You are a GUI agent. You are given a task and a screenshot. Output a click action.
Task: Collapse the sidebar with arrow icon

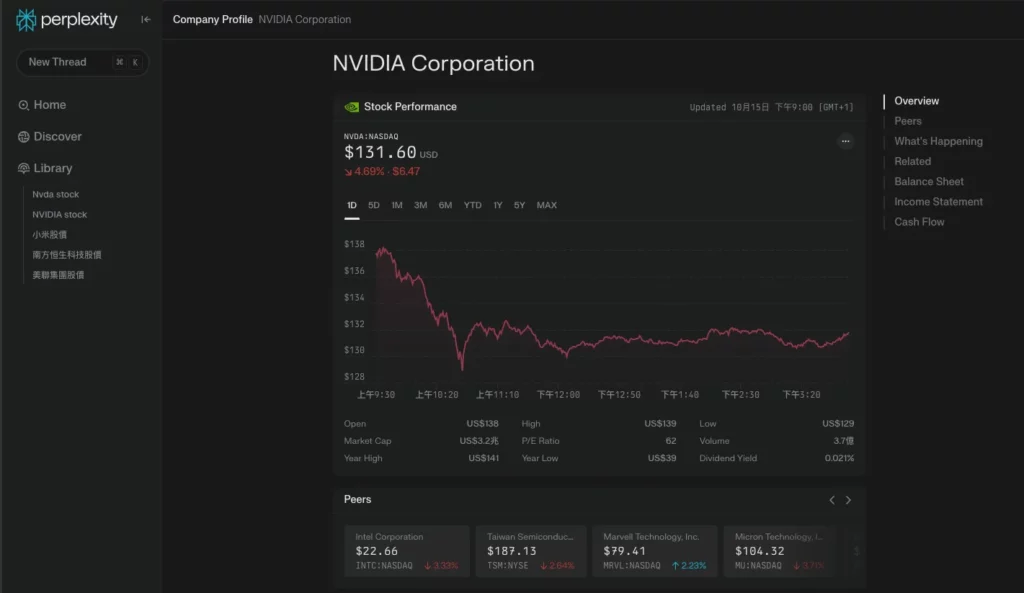coord(146,20)
